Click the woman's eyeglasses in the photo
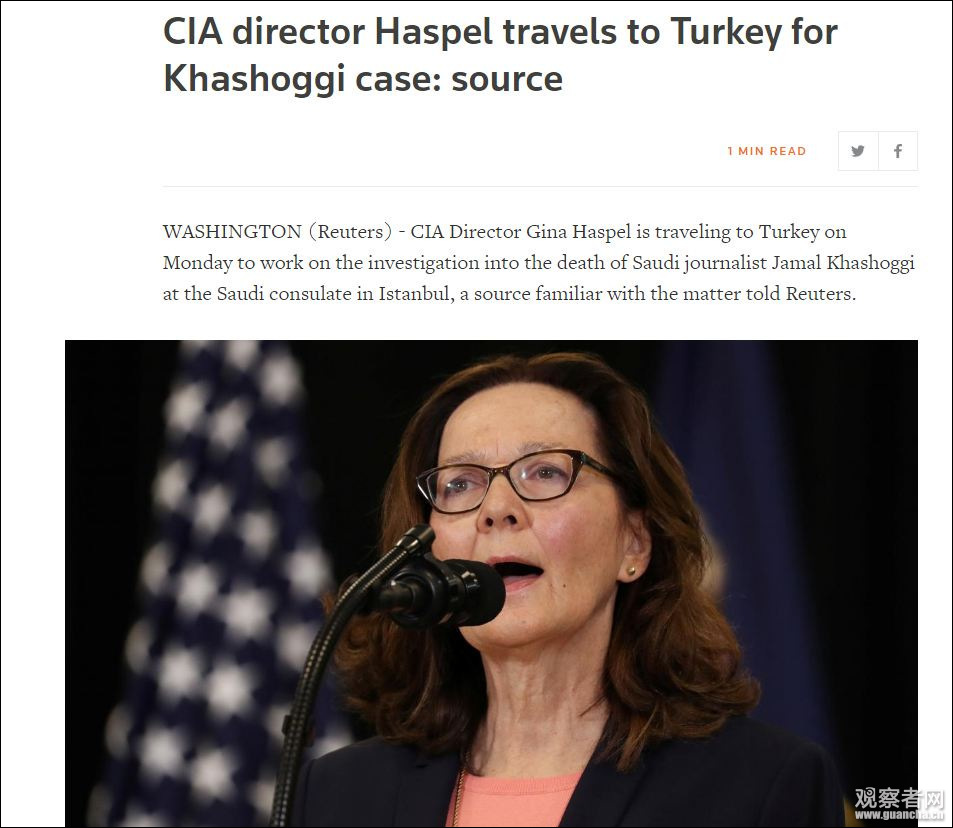The width and height of the screenshot is (953, 828). 517,481
